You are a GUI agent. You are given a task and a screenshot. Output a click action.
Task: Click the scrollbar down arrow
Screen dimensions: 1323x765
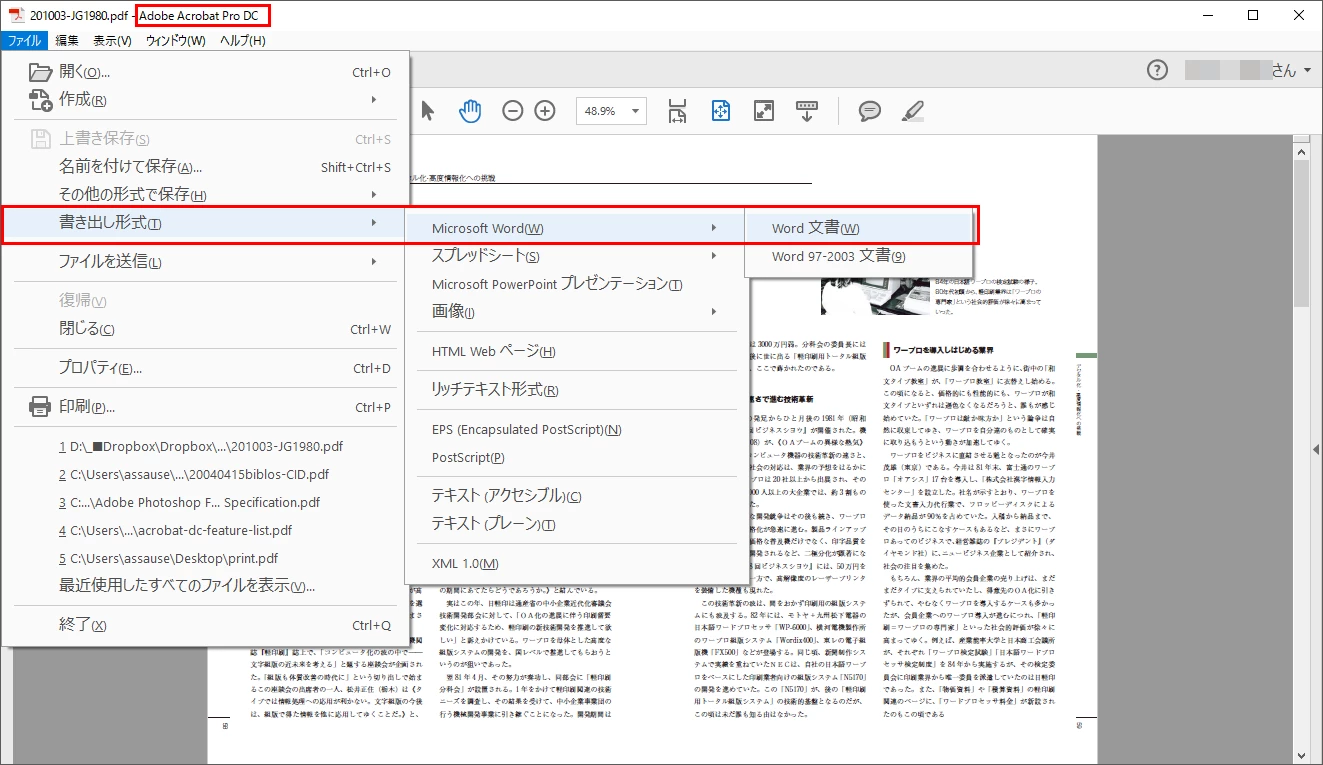[1300, 756]
